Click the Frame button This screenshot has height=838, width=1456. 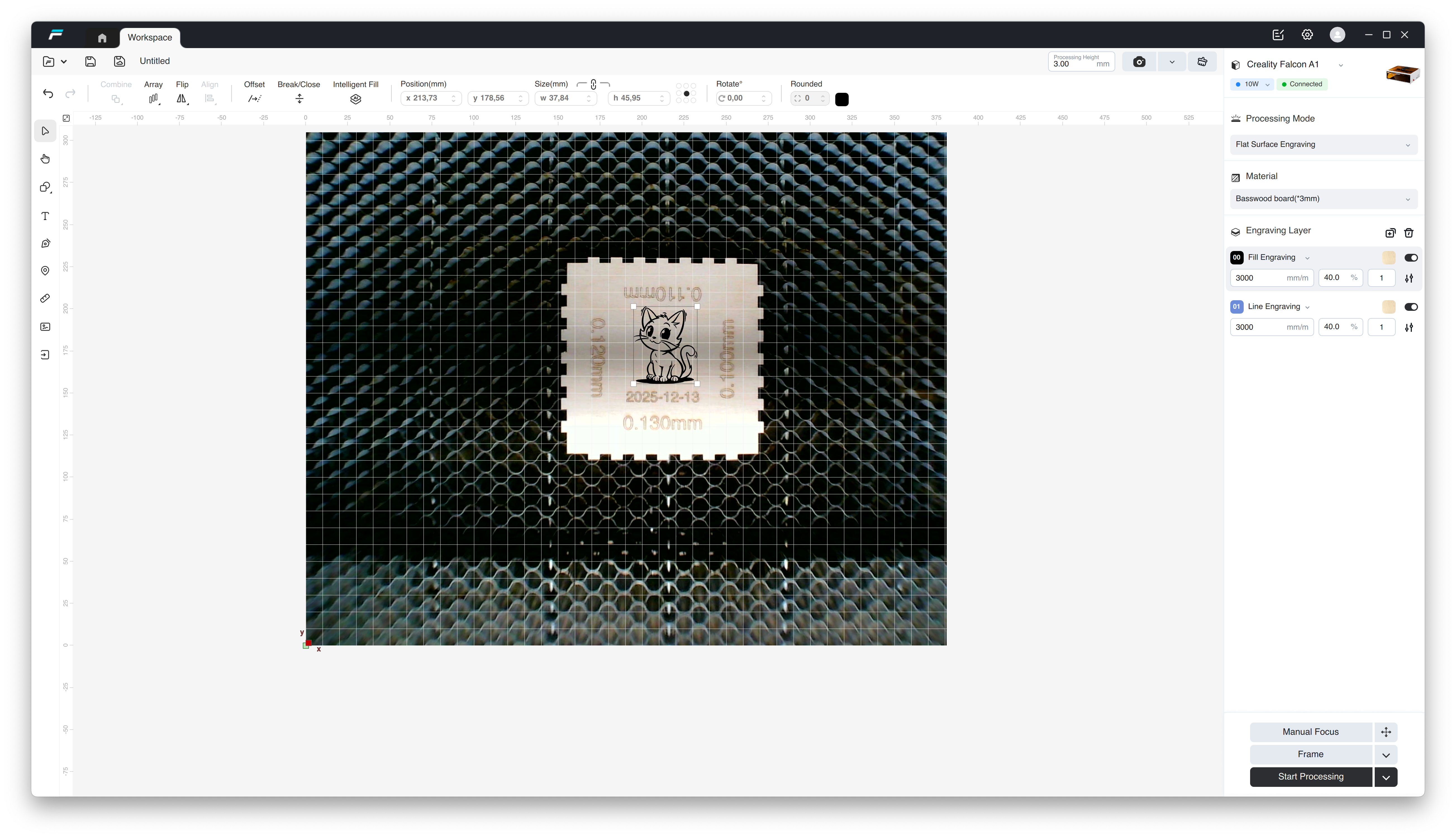point(1310,754)
